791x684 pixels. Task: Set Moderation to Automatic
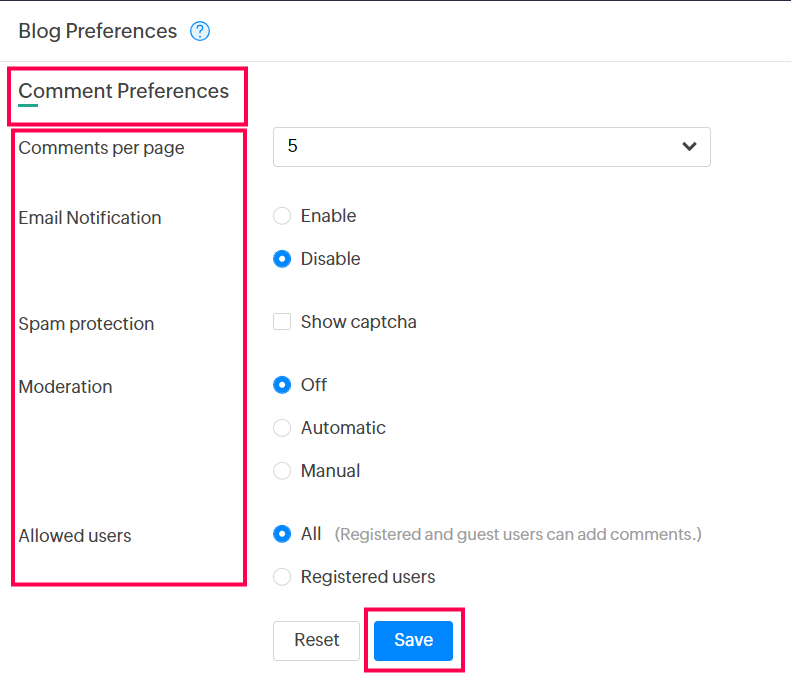click(282, 428)
